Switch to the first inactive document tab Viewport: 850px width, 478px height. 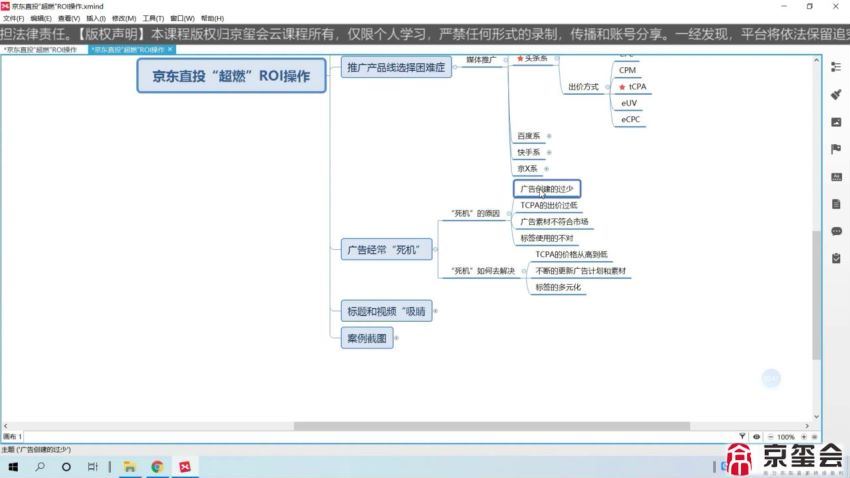pyautogui.click(x=41, y=49)
